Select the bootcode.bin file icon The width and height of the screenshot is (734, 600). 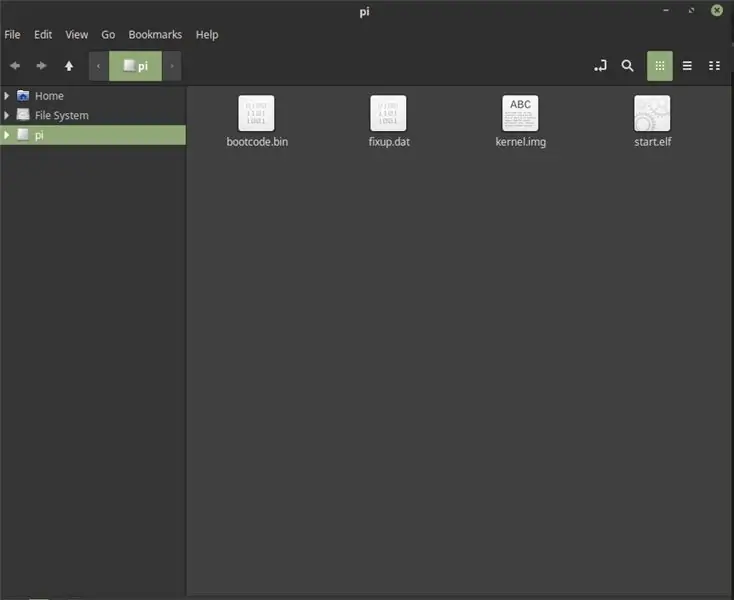click(256, 113)
